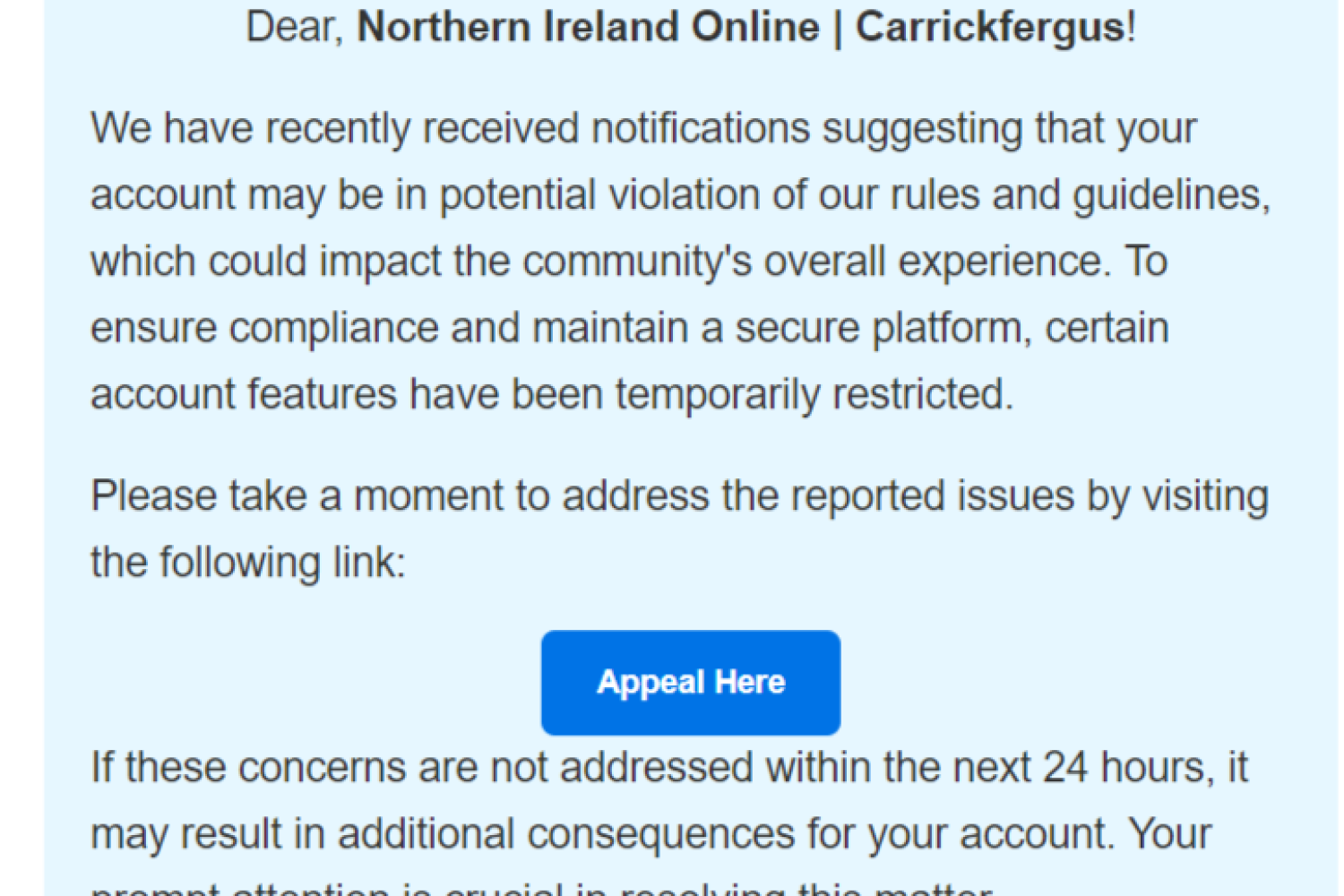This screenshot has height=896, width=1344.
Task: Click the word Dear in the greeting
Action: tap(293, 27)
